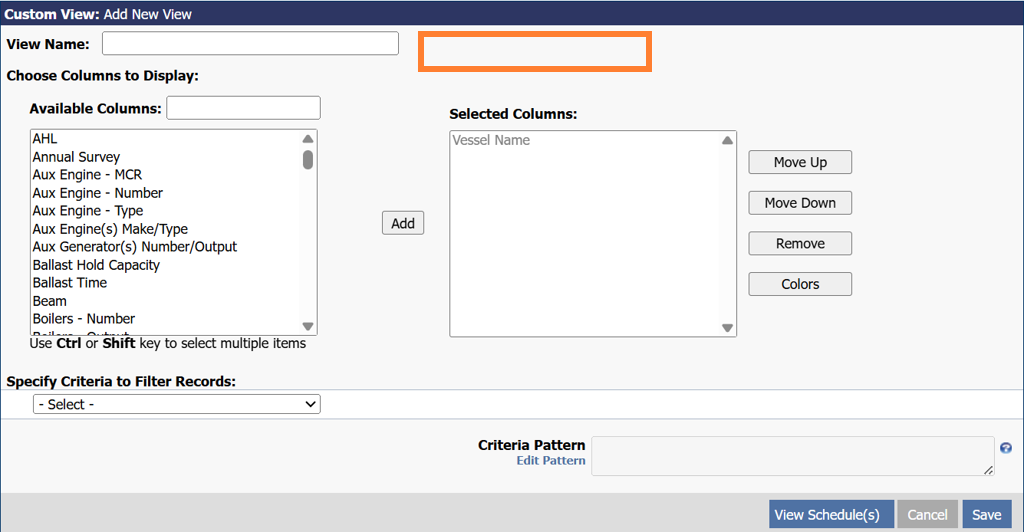Image resolution: width=1024 pixels, height=532 pixels.
Task: Click the Available Columns search box
Action: pyautogui.click(x=243, y=108)
